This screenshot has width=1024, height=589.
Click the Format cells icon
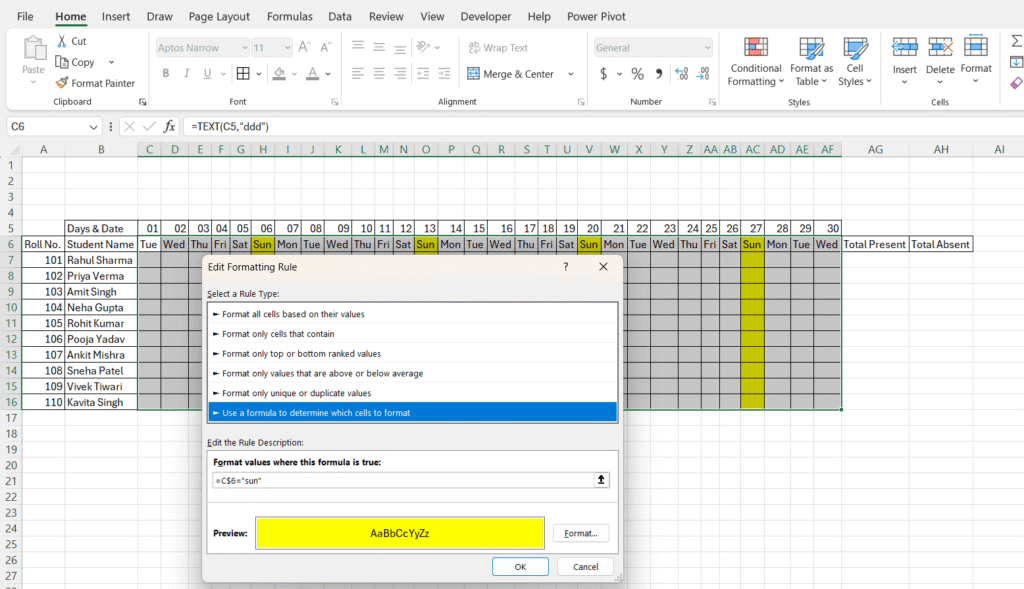coord(976,46)
